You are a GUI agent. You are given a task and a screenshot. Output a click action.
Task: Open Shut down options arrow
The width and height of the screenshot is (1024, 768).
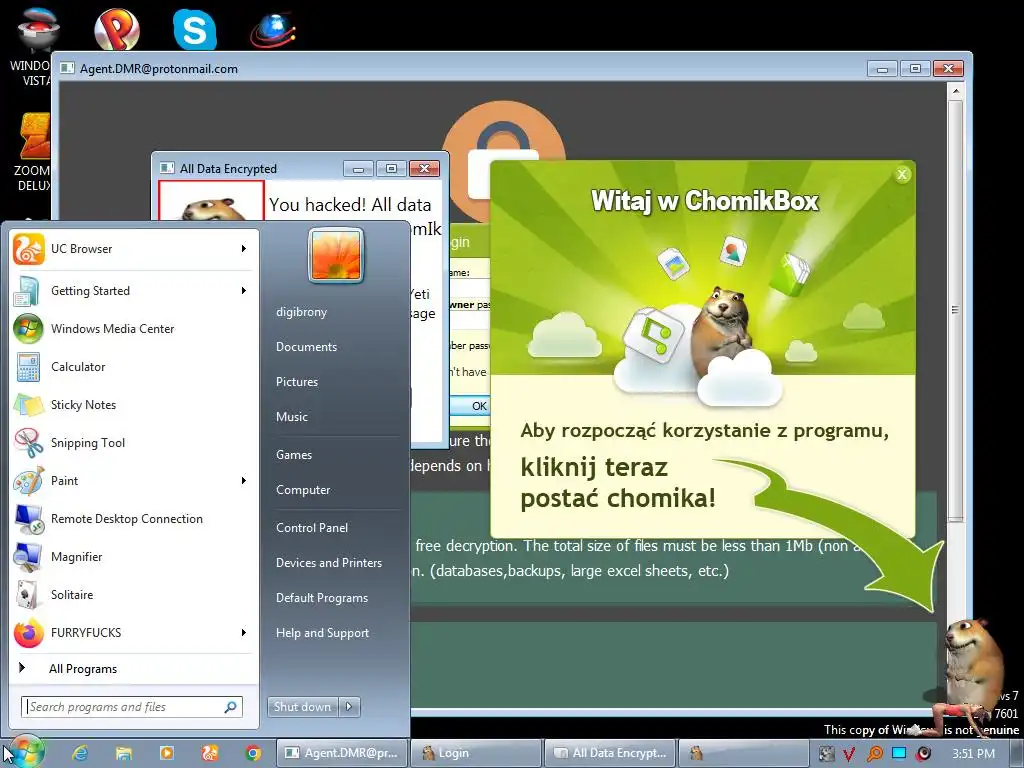click(349, 707)
